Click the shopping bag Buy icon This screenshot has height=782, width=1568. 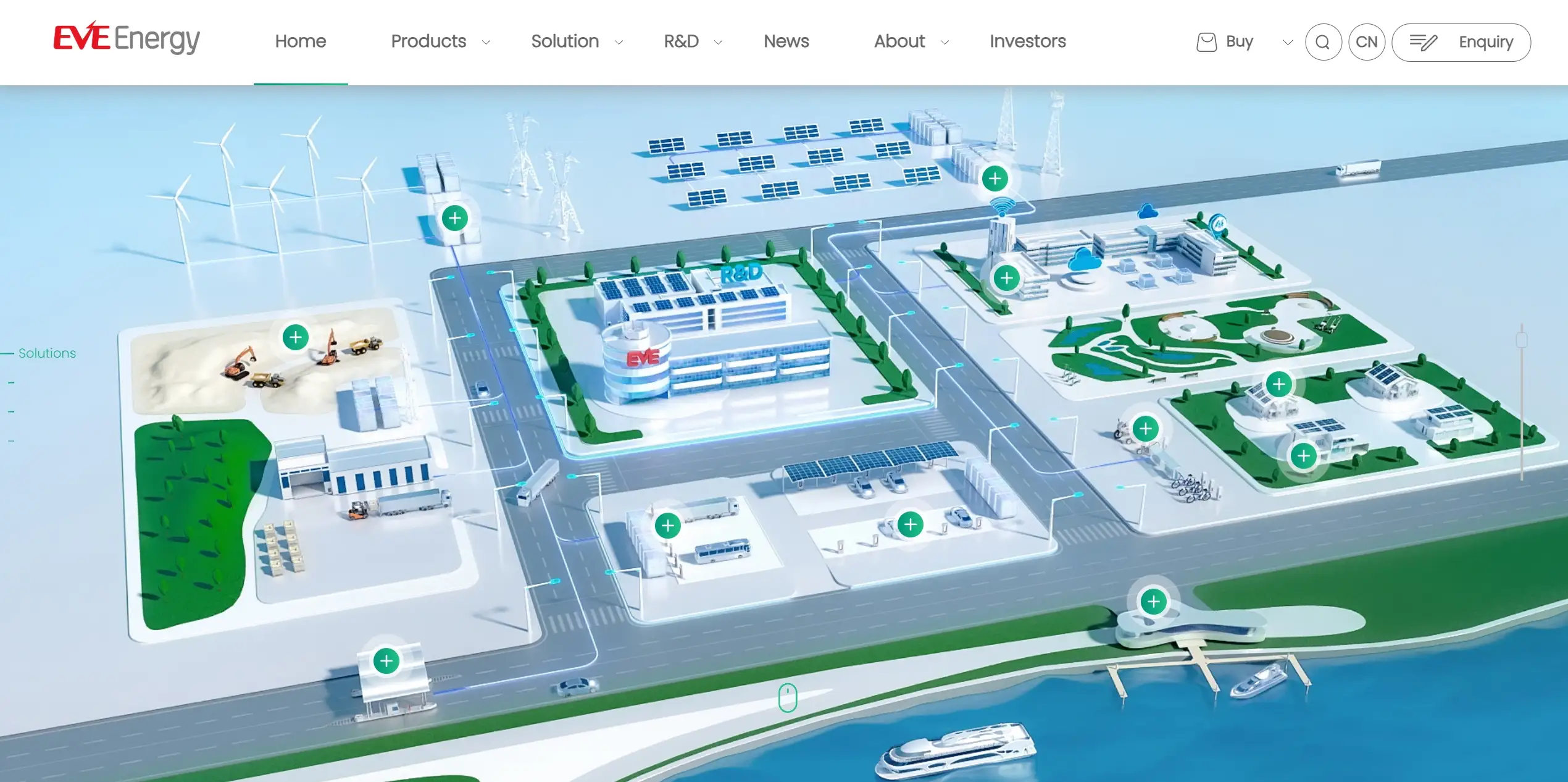pyautogui.click(x=1206, y=42)
